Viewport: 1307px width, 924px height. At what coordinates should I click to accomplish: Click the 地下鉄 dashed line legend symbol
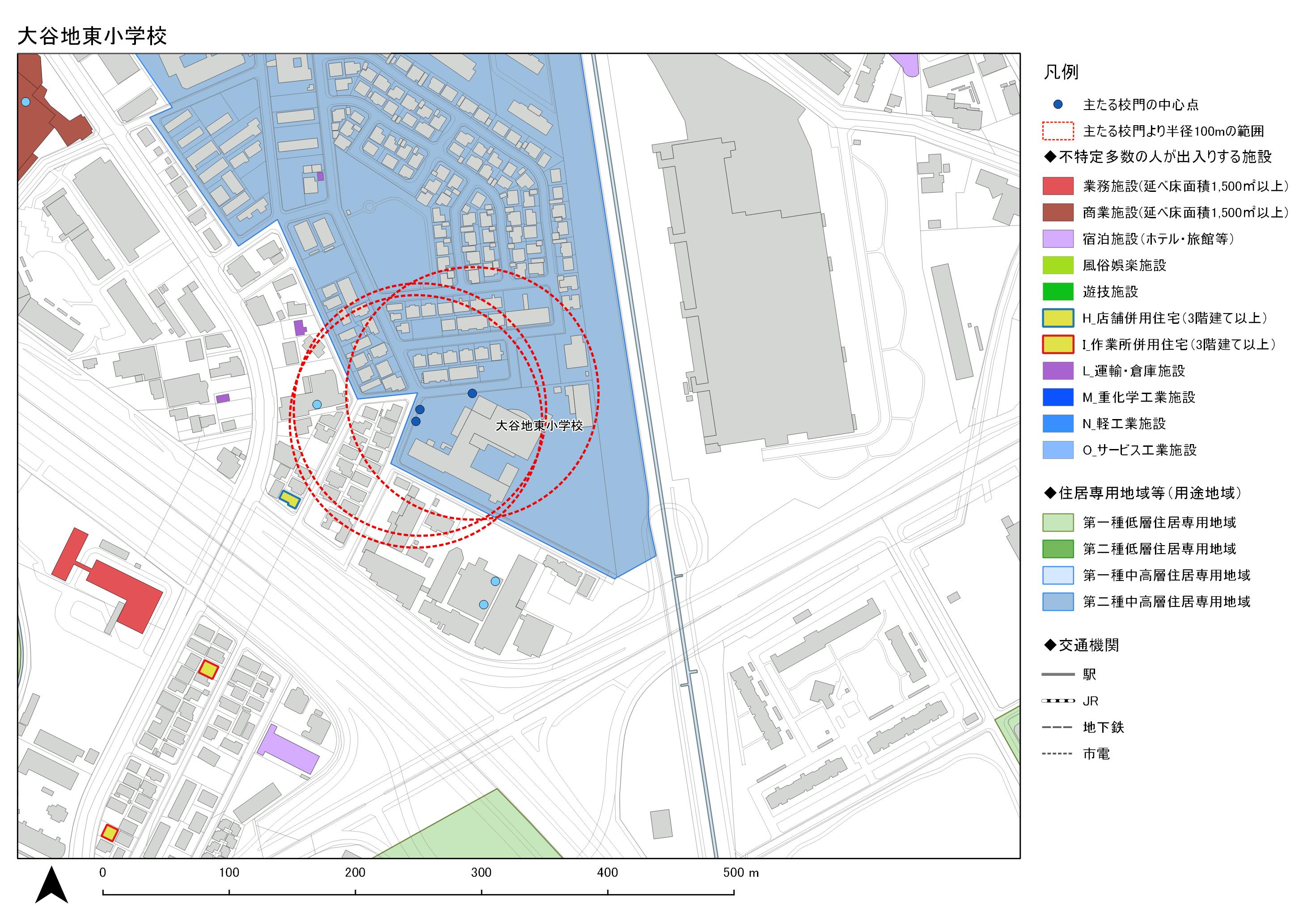click(1057, 727)
